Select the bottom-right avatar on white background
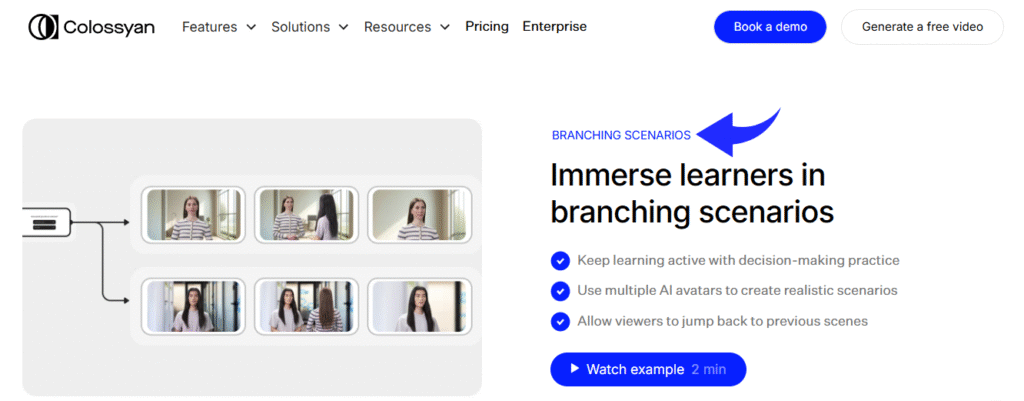This screenshot has height=401, width=1024. click(420, 305)
